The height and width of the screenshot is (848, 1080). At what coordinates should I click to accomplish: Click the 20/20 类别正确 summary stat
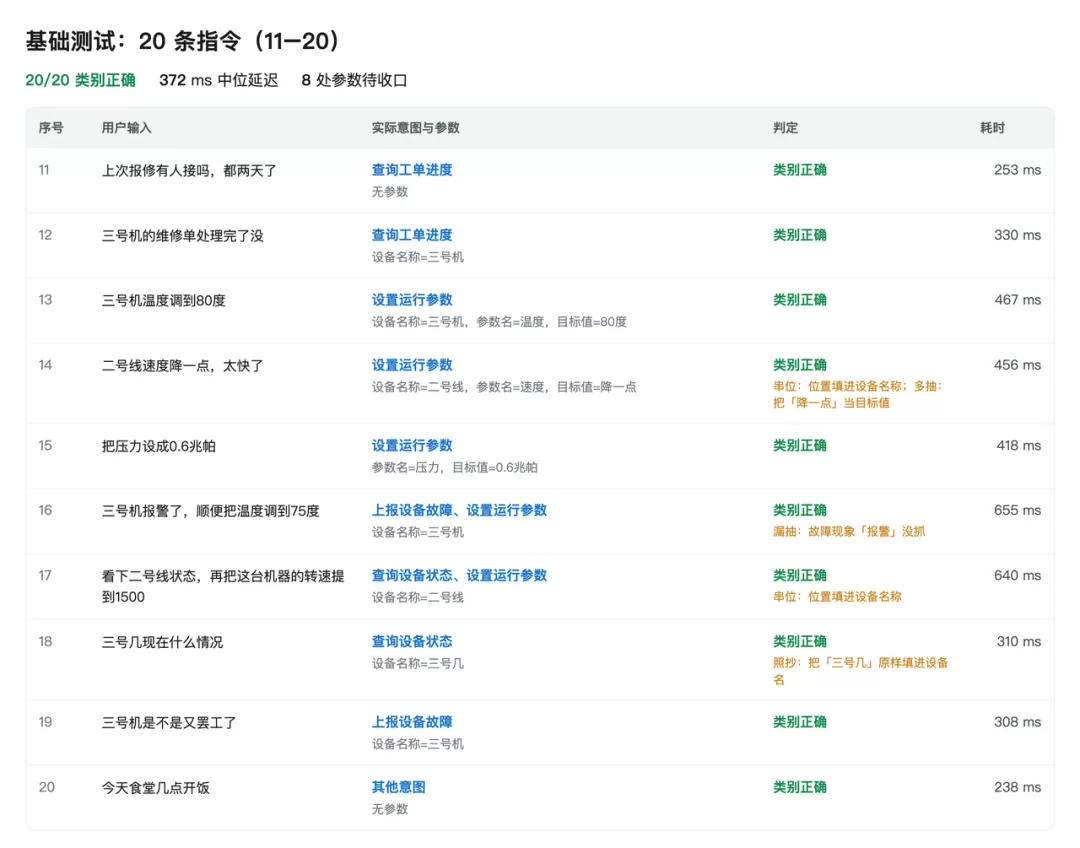[x=81, y=80]
